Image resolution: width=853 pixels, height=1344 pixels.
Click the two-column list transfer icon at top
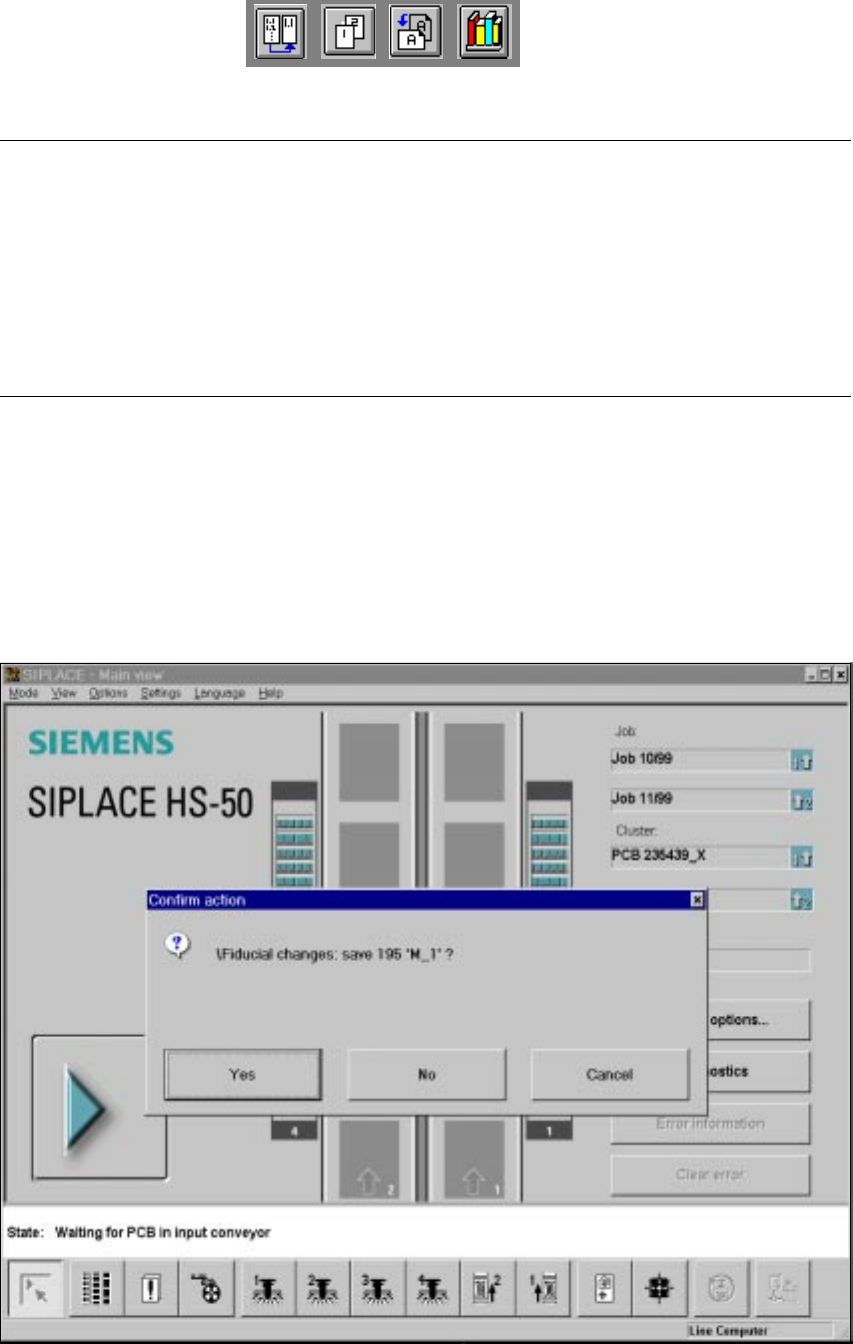(x=279, y=34)
